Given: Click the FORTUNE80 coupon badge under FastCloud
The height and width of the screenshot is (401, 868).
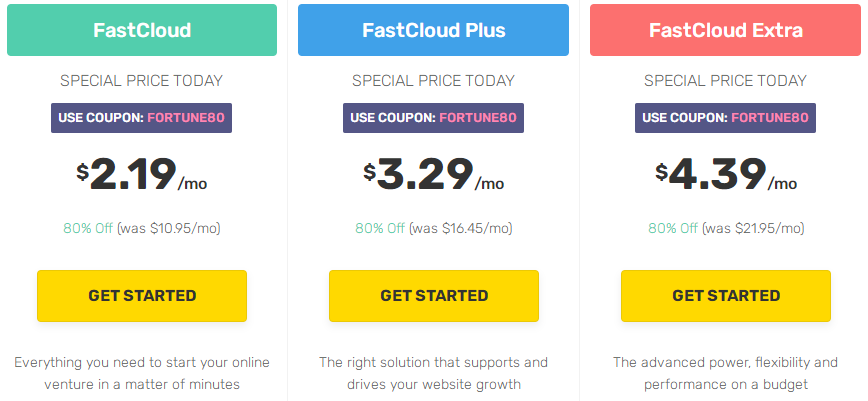Looking at the screenshot, I should tap(142, 118).
